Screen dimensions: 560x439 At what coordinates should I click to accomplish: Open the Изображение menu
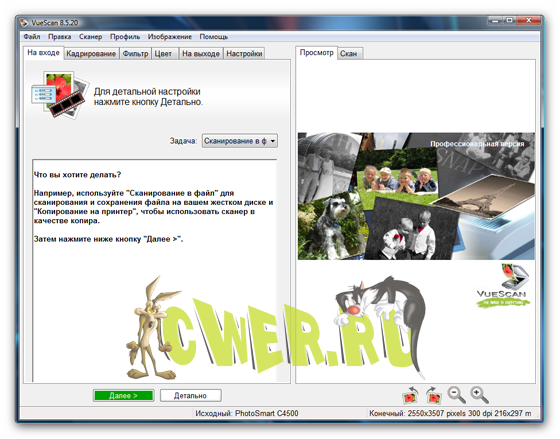click(170, 36)
